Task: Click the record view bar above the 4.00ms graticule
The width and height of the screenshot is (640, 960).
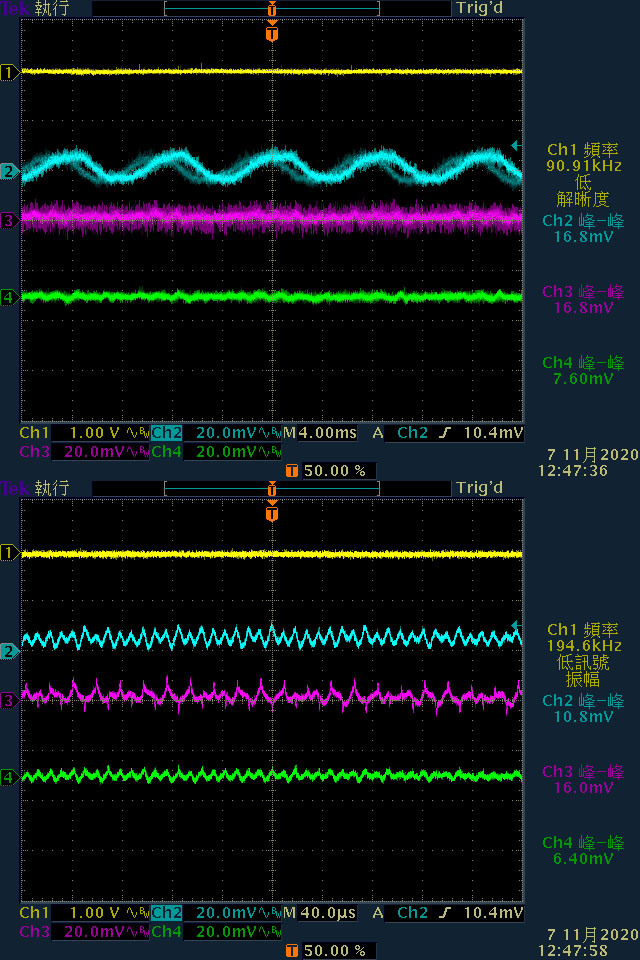Action: point(272,9)
